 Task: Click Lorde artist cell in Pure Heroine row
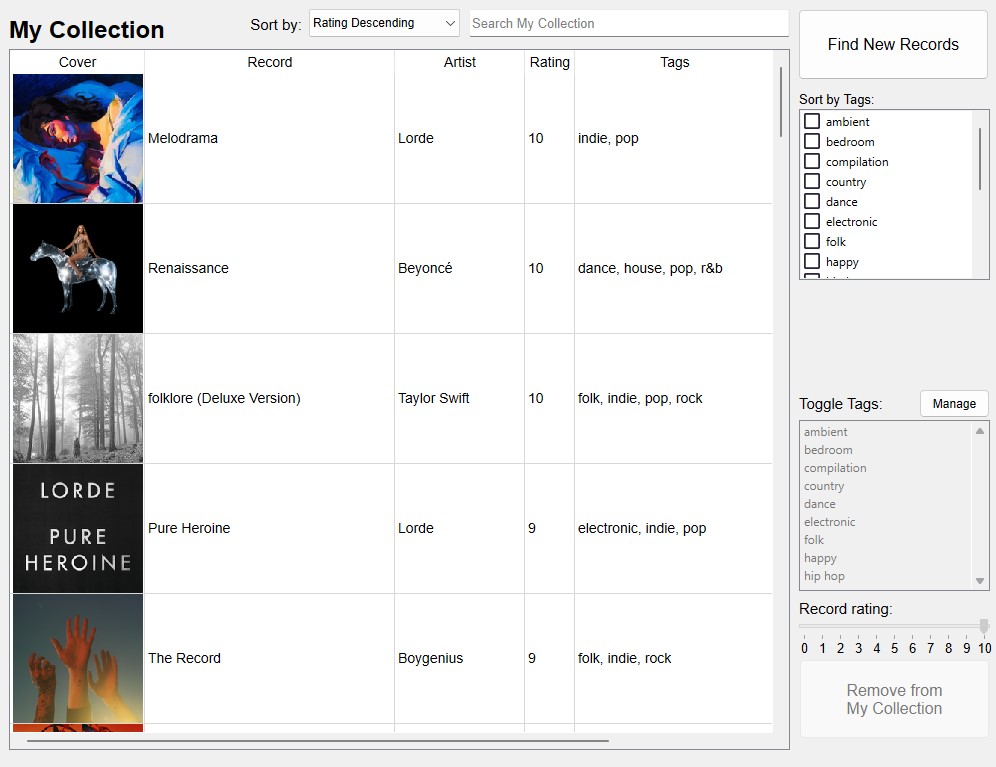[459, 528]
